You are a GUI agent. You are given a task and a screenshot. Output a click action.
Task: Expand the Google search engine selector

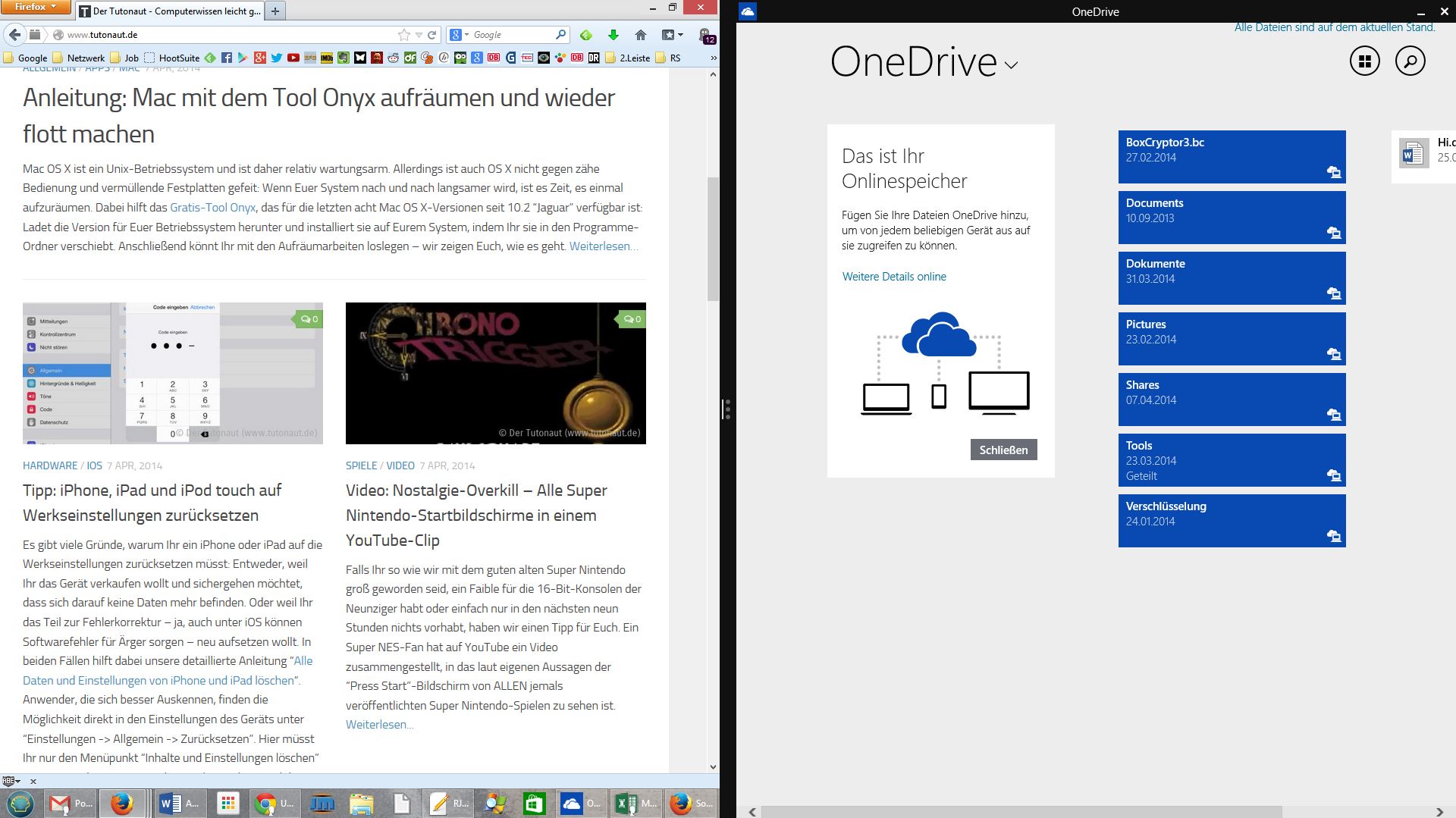[457, 35]
